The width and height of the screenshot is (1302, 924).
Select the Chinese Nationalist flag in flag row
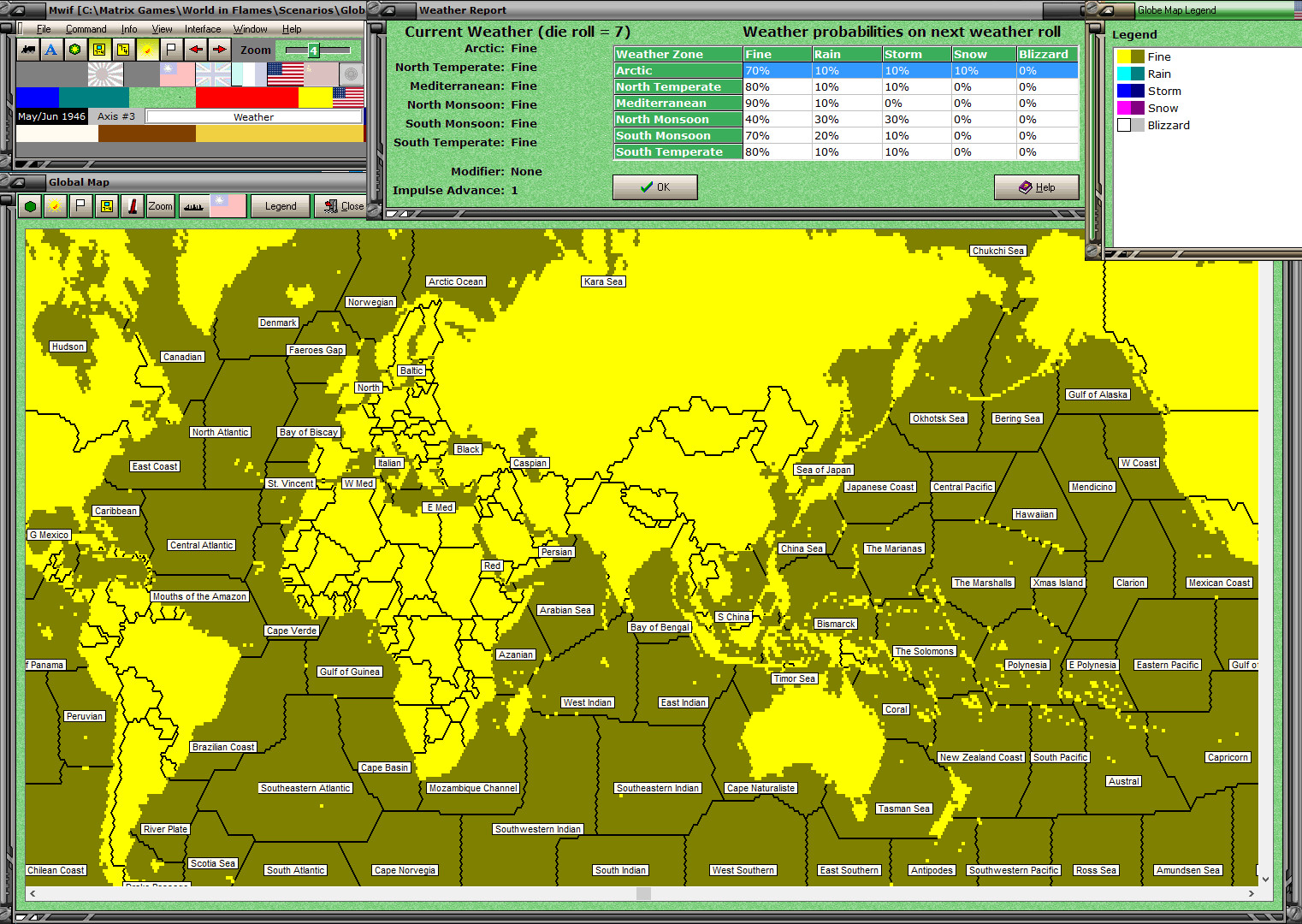177,74
